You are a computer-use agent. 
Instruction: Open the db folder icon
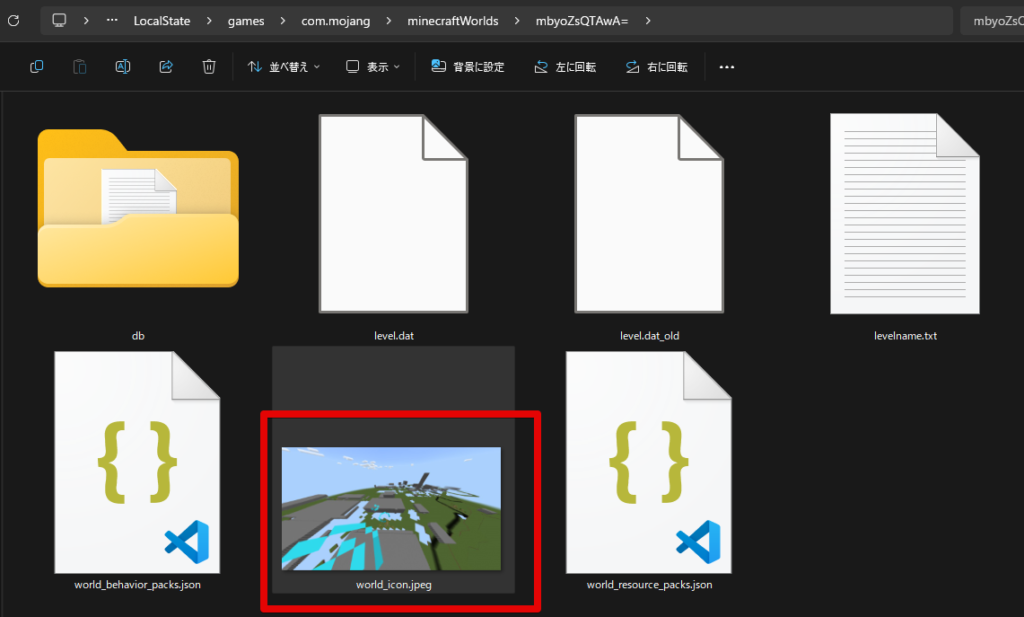click(138, 208)
